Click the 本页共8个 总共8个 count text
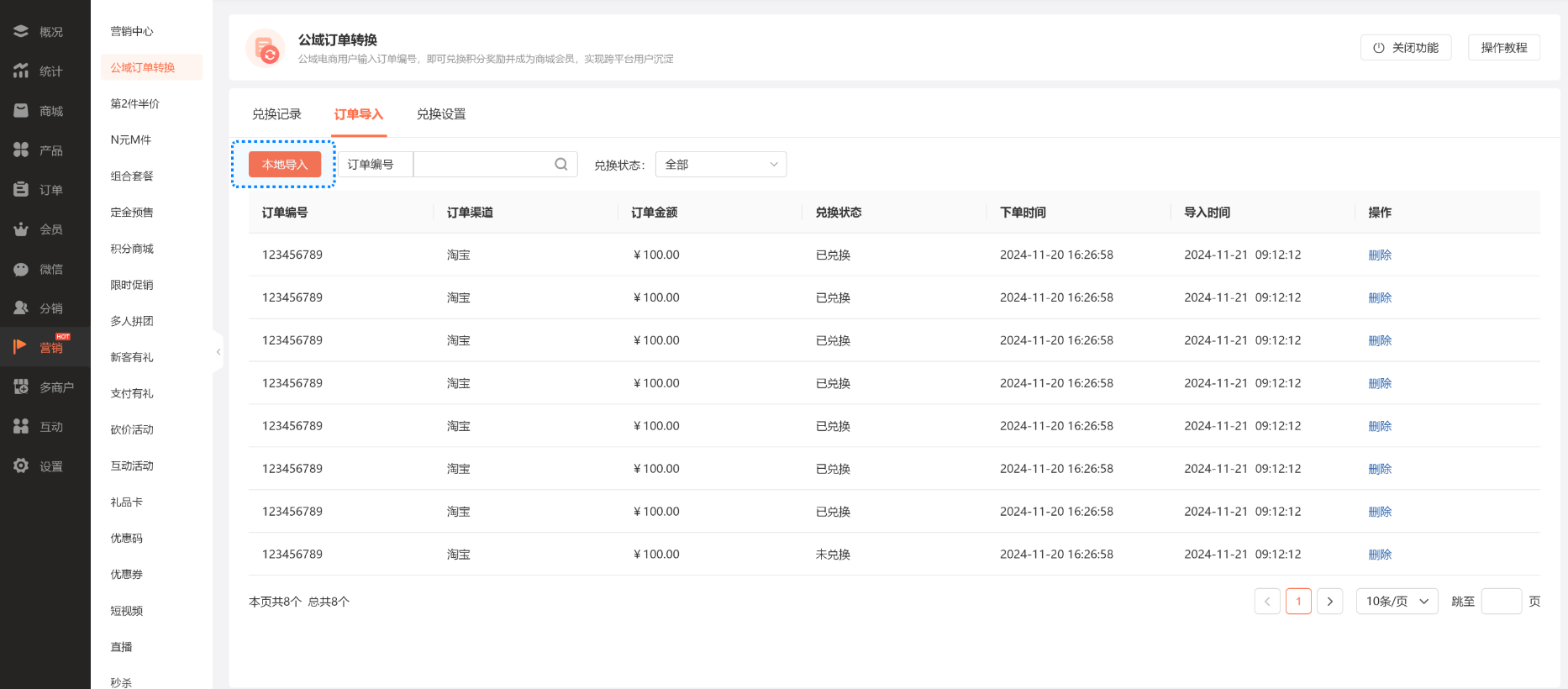Viewport: 1568px width, 689px height. click(x=299, y=602)
